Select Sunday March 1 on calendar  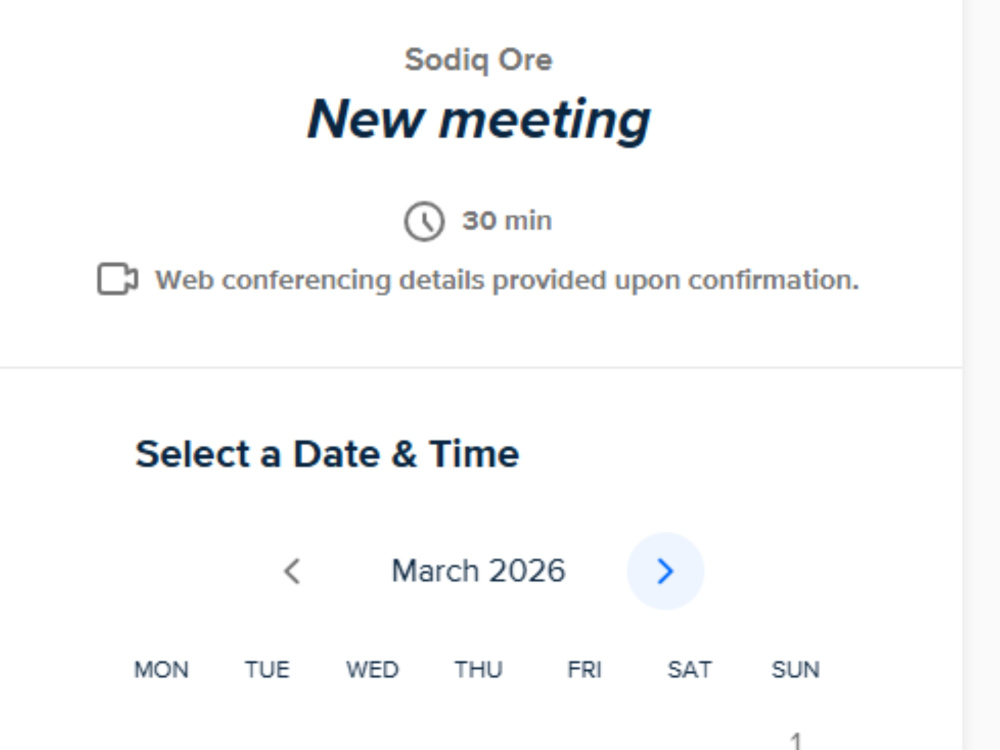point(795,740)
